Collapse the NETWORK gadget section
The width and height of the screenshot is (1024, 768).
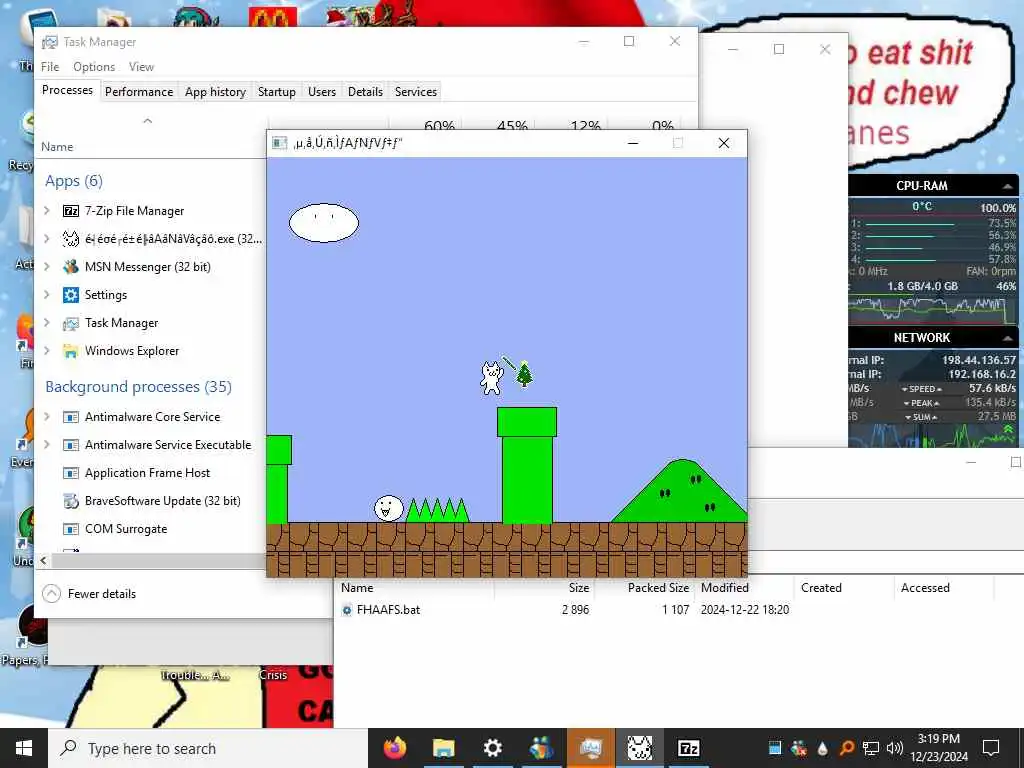tap(1008, 338)
